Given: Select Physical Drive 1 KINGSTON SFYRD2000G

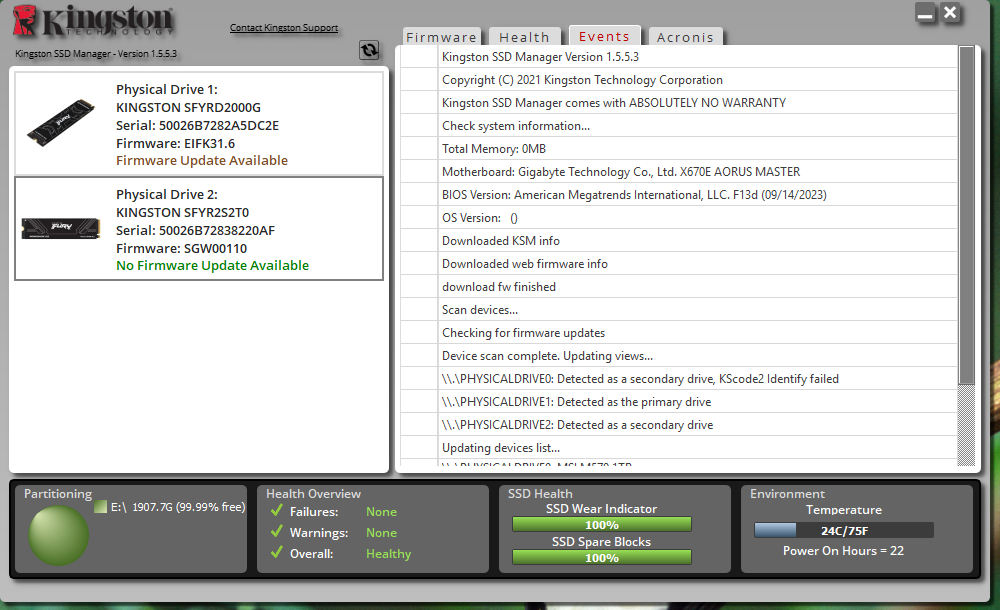Looking at the screenshot, I should (x=199, y=124).
